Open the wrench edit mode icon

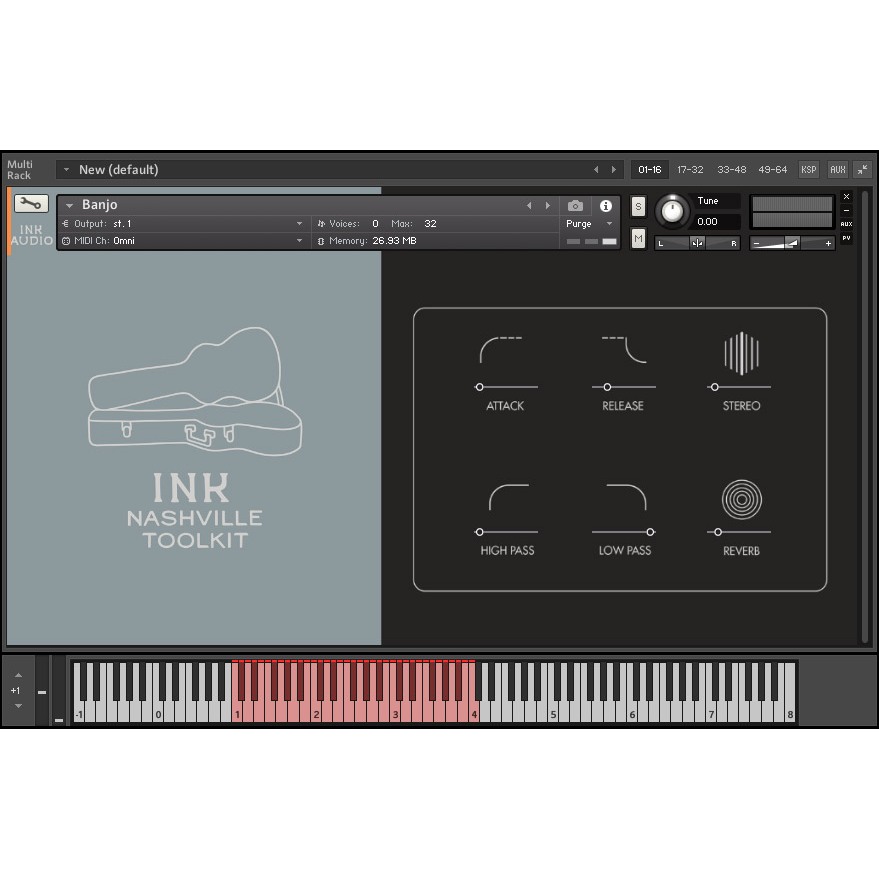(31, 203)
